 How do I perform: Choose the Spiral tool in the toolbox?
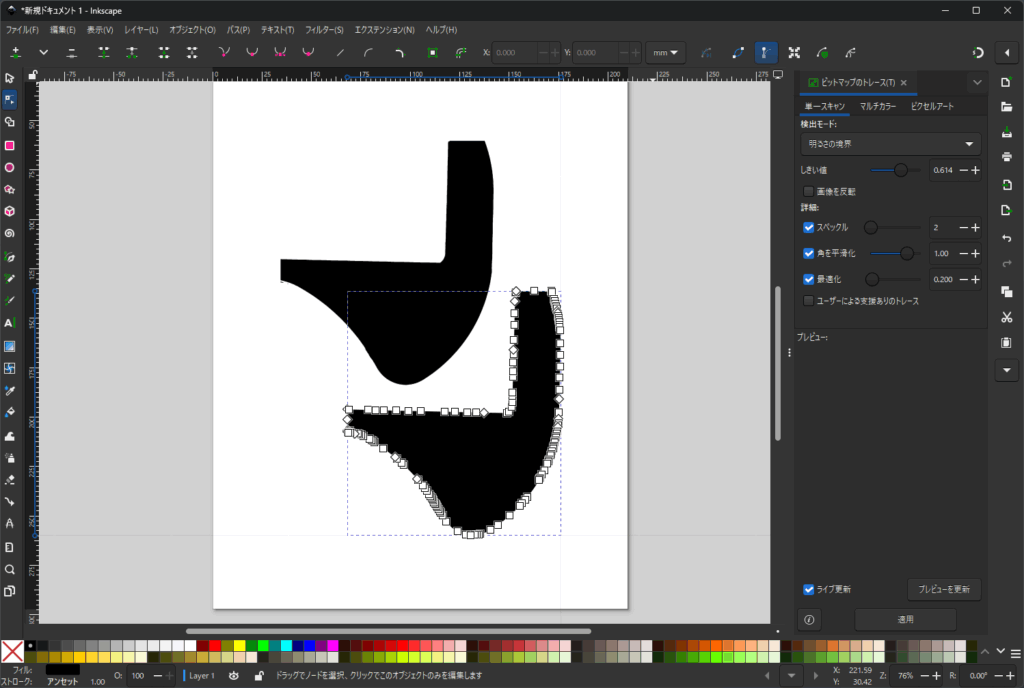[10, 233]
